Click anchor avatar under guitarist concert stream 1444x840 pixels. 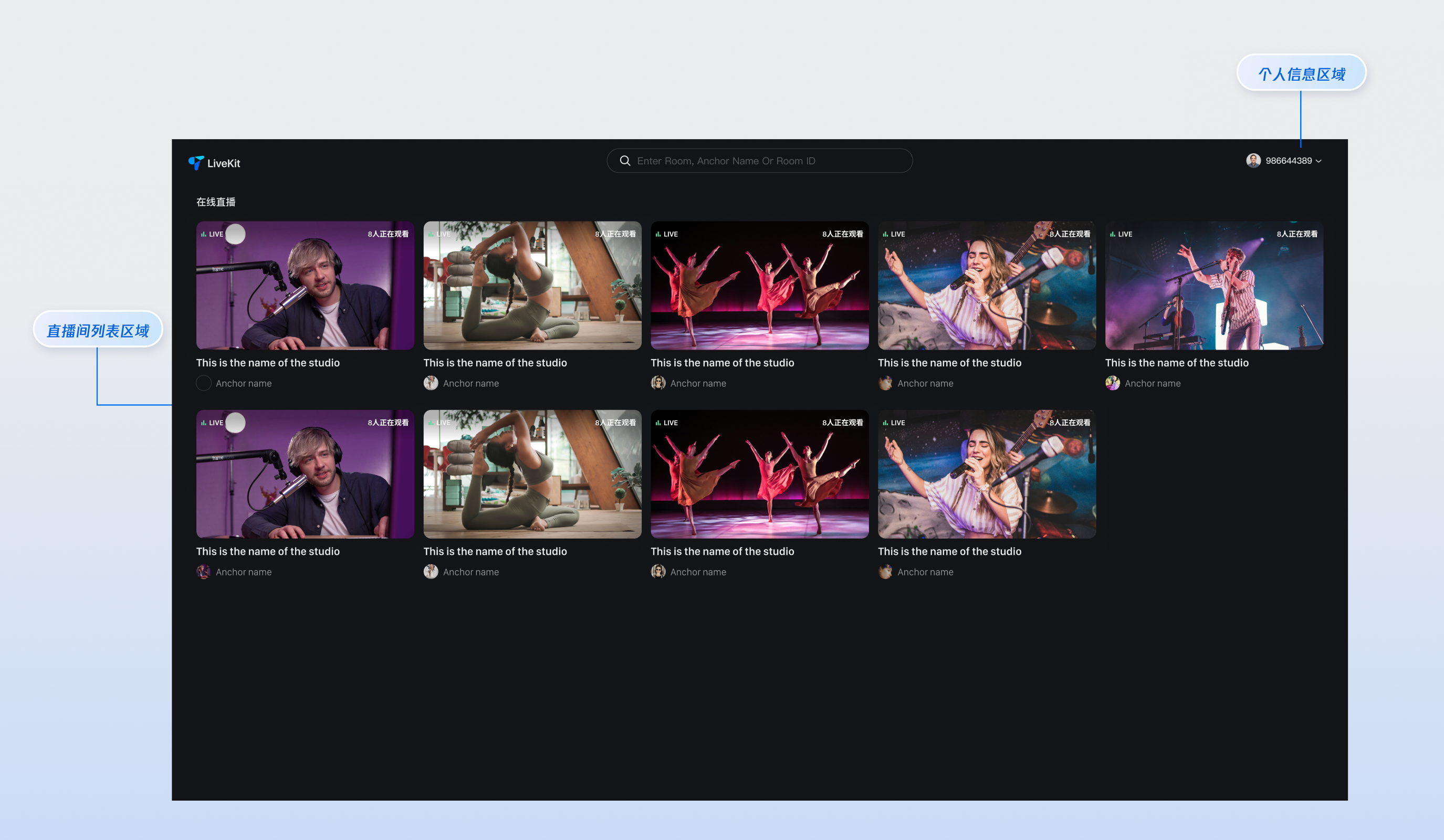[1112, 383]
